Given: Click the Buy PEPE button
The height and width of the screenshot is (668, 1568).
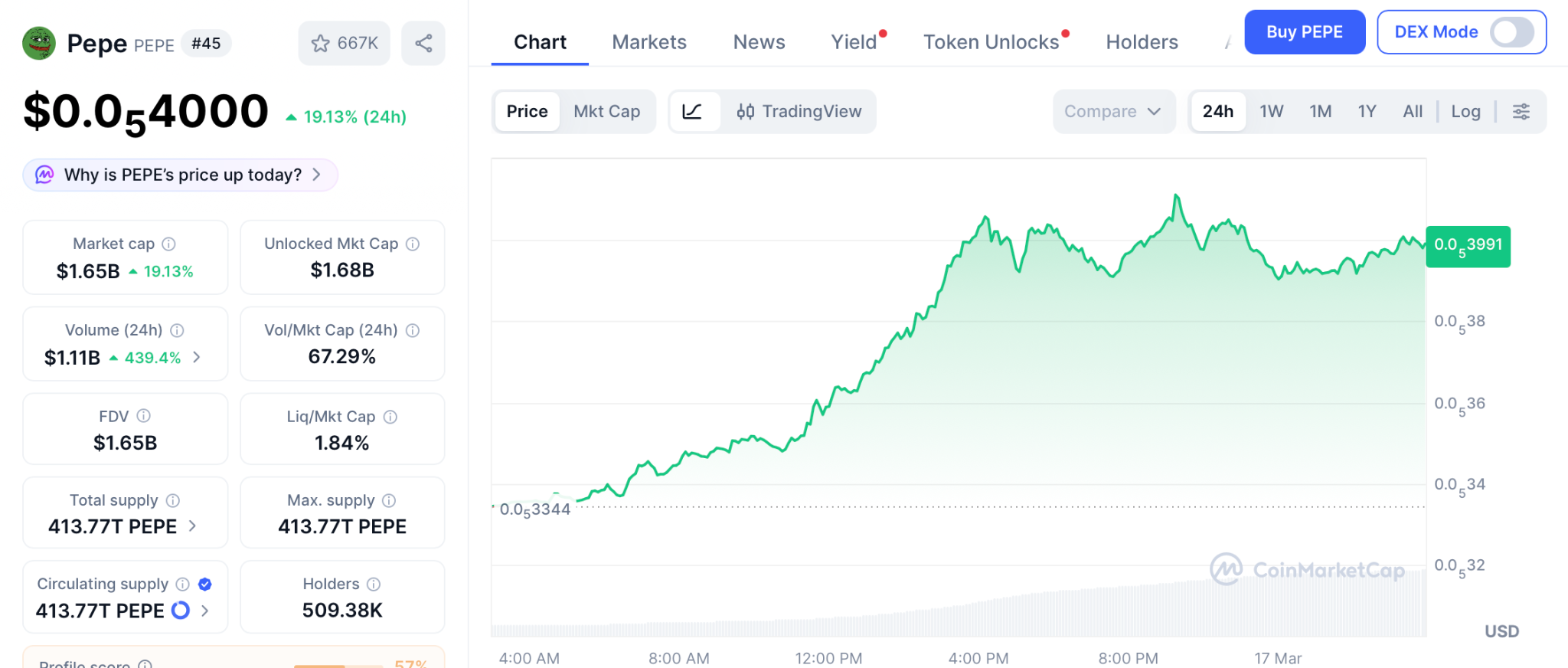Looking at the screenshot, I should click(1304, 32).
